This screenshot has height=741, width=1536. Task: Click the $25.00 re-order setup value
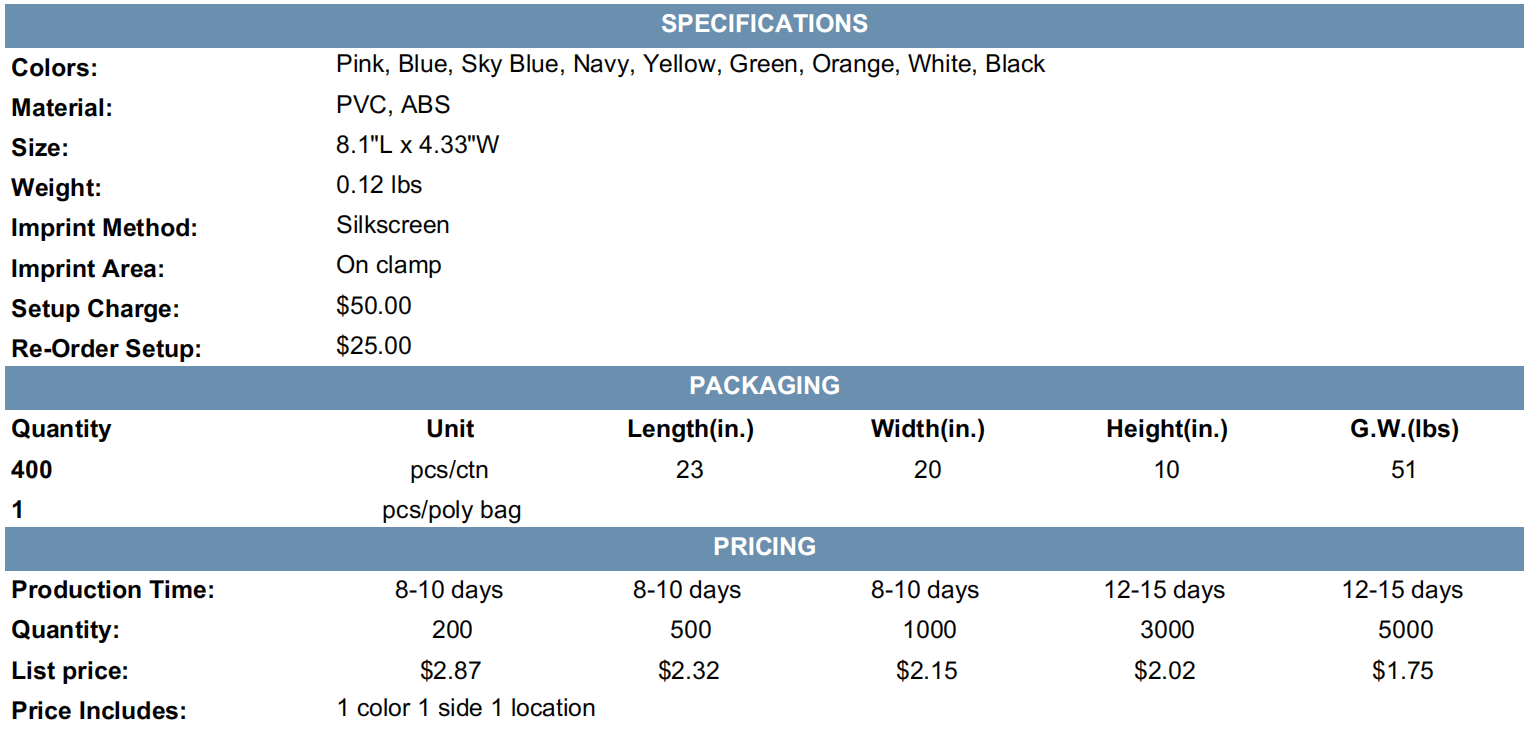pos(374,346)
